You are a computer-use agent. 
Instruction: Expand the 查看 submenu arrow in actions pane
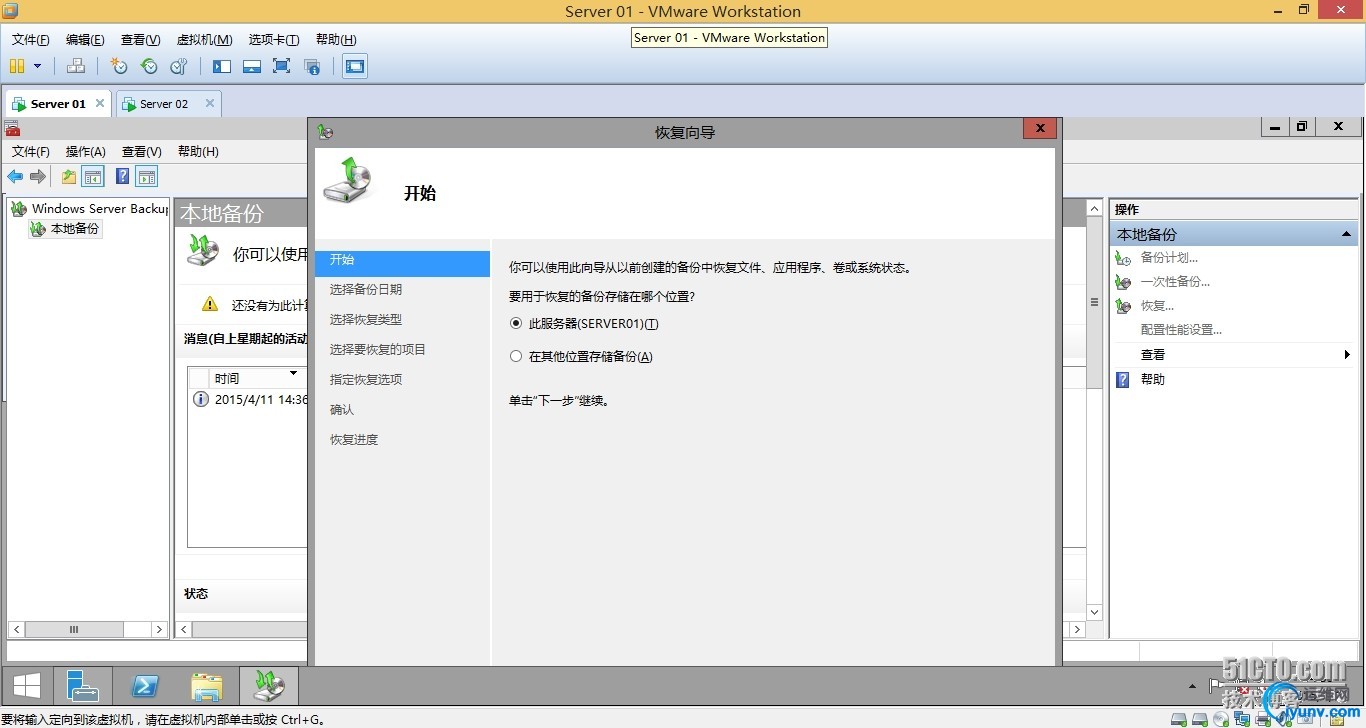pos(1347,355)
